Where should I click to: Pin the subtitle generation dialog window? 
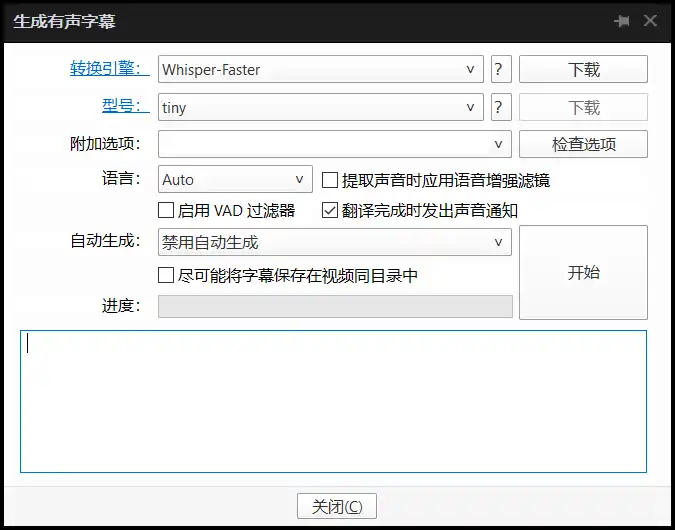point(623,21)
